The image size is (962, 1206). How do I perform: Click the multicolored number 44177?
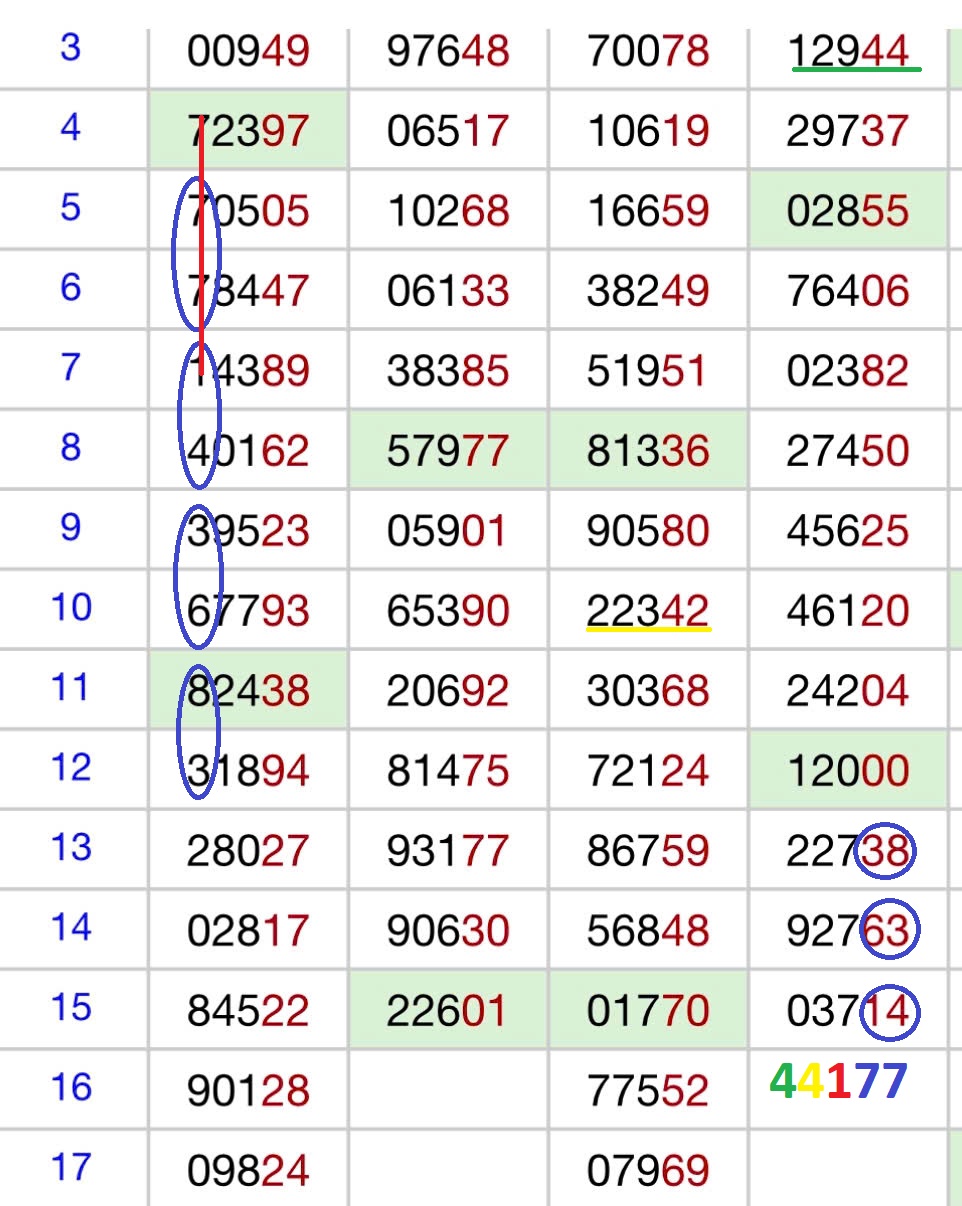(838, 1082)
